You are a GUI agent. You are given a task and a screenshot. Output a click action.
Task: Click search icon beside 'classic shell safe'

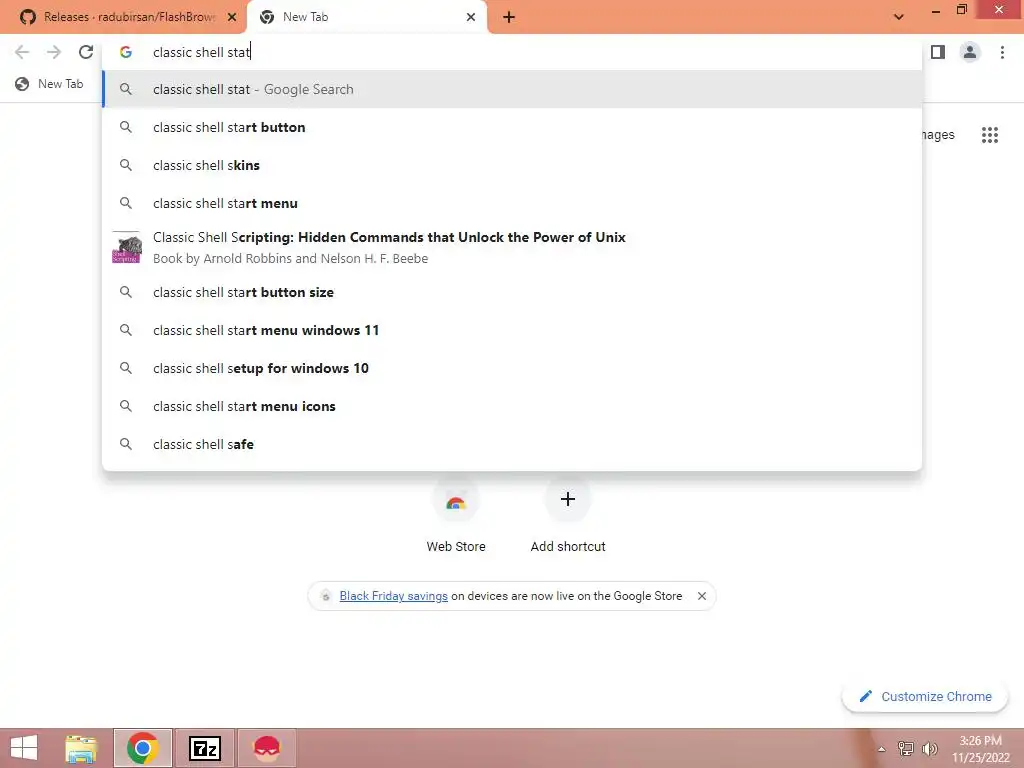coord(126,444)
